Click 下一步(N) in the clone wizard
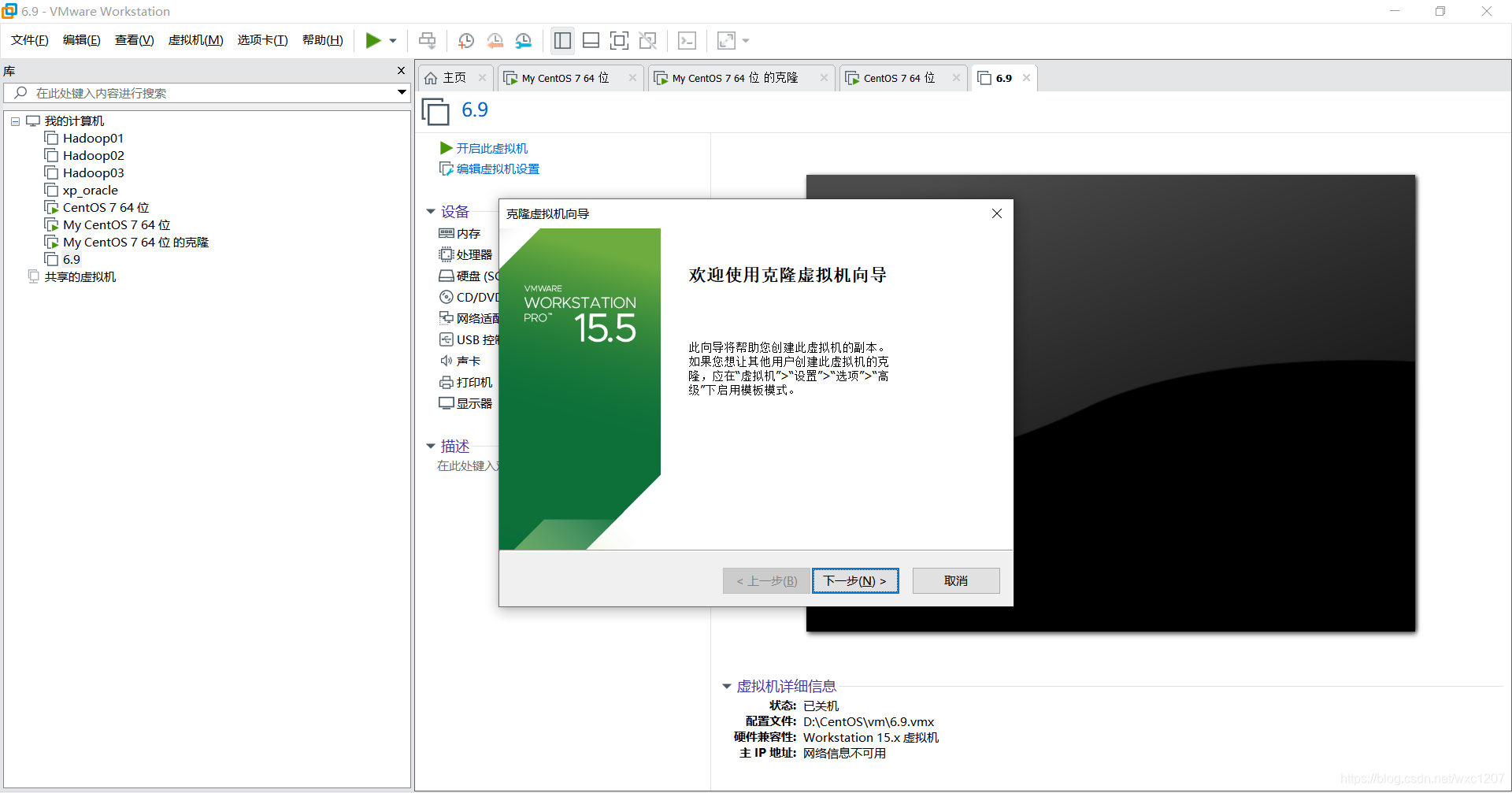The width and height of the screenshot is (1512, 793). 855,580
